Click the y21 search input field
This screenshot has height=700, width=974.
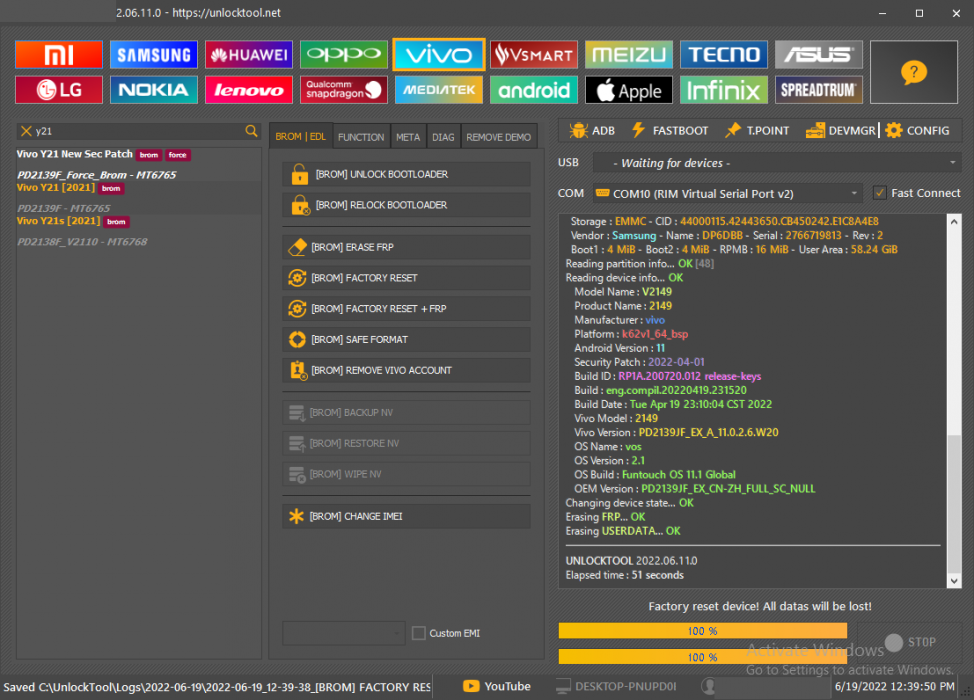click(139, 131)
